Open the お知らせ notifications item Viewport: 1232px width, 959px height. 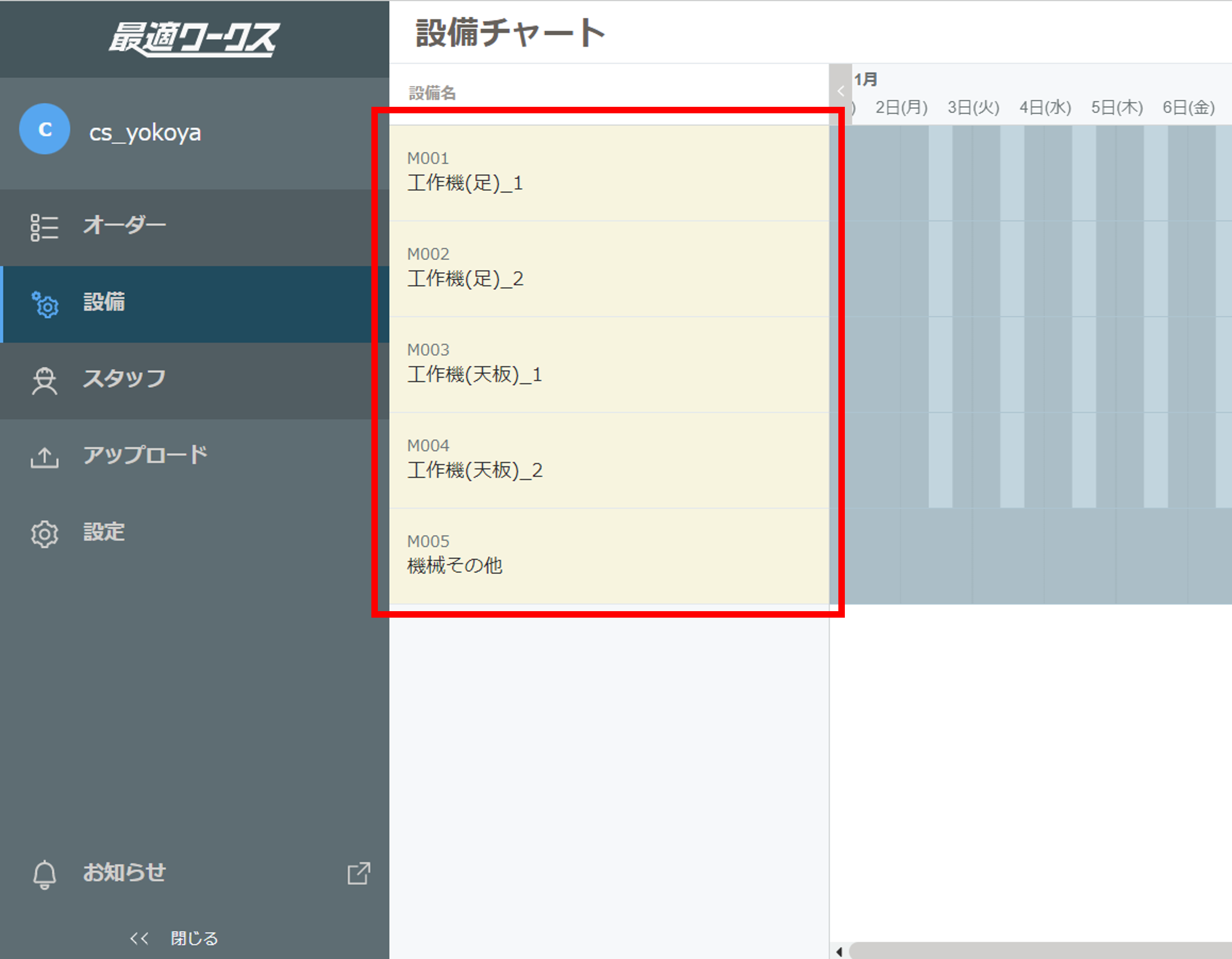coord(195,873)
